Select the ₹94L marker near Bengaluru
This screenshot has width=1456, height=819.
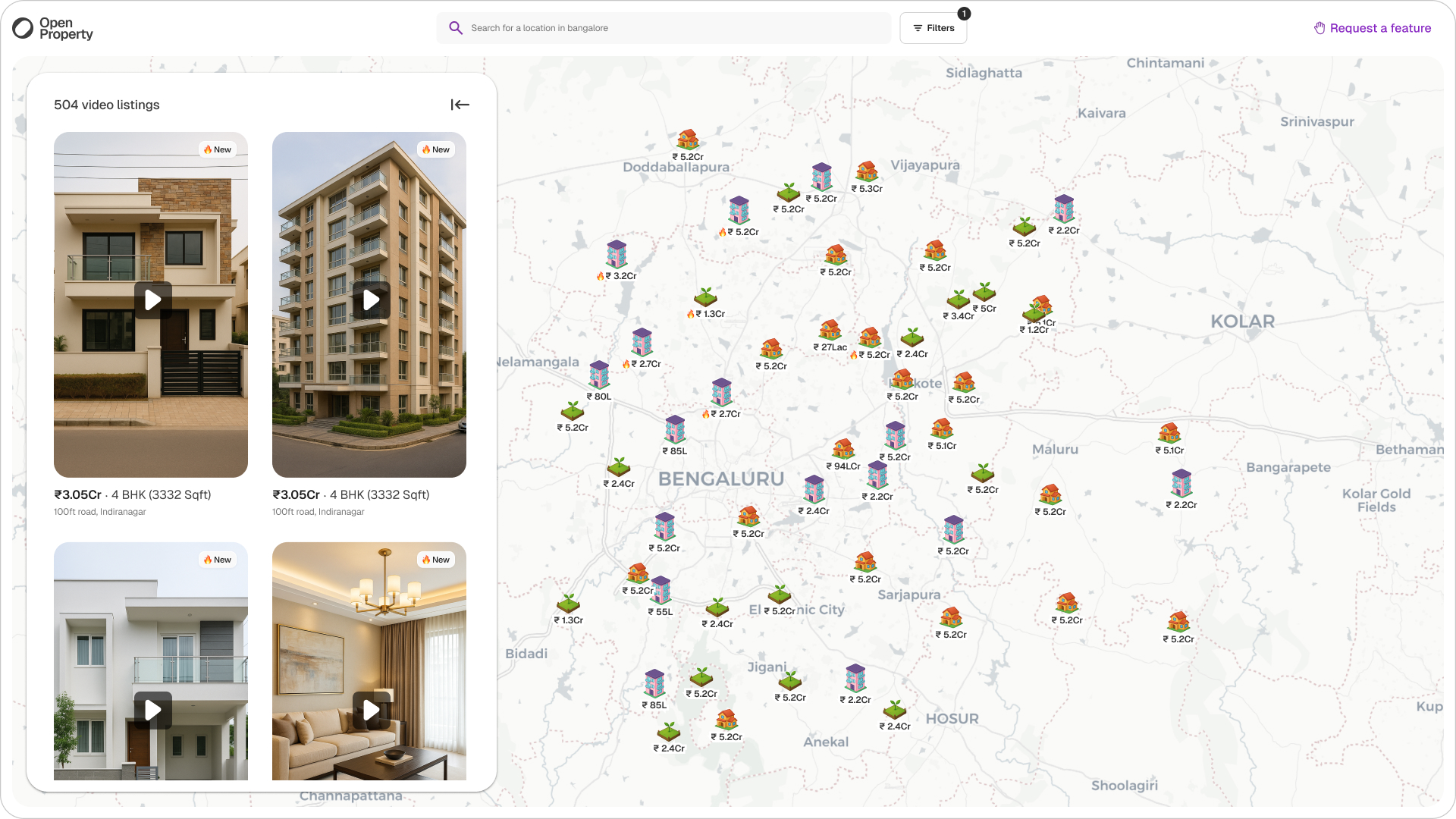click(844, 450)
